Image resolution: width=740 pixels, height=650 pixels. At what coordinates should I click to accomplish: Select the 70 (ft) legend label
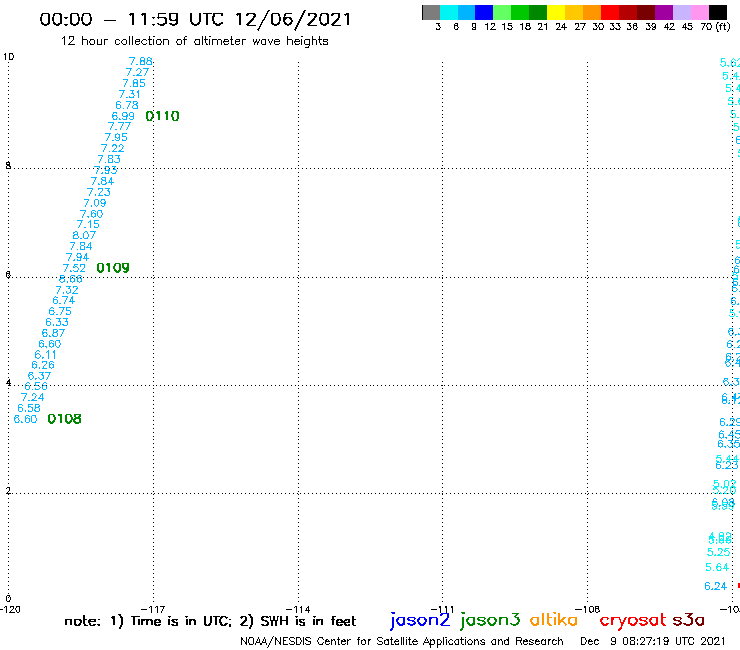(715, 27)
